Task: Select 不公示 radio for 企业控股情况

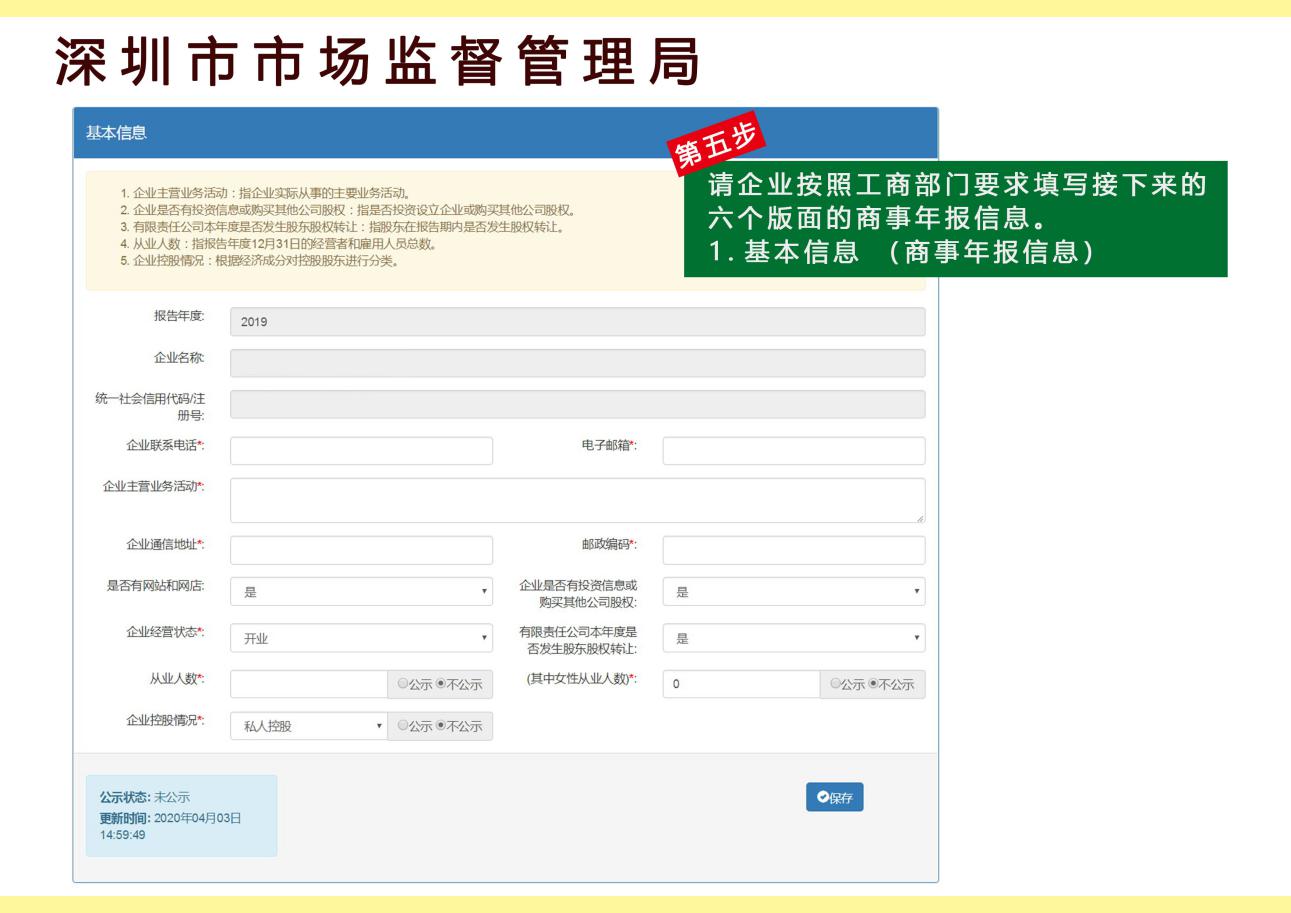Action: click(440, 726)
